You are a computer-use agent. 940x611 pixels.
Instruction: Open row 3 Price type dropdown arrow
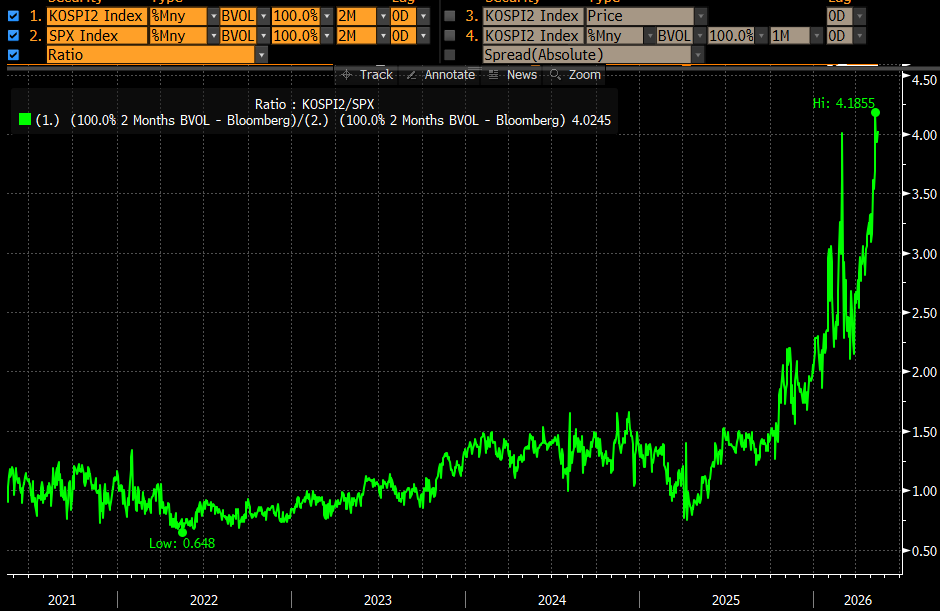[x=700, y=16]
